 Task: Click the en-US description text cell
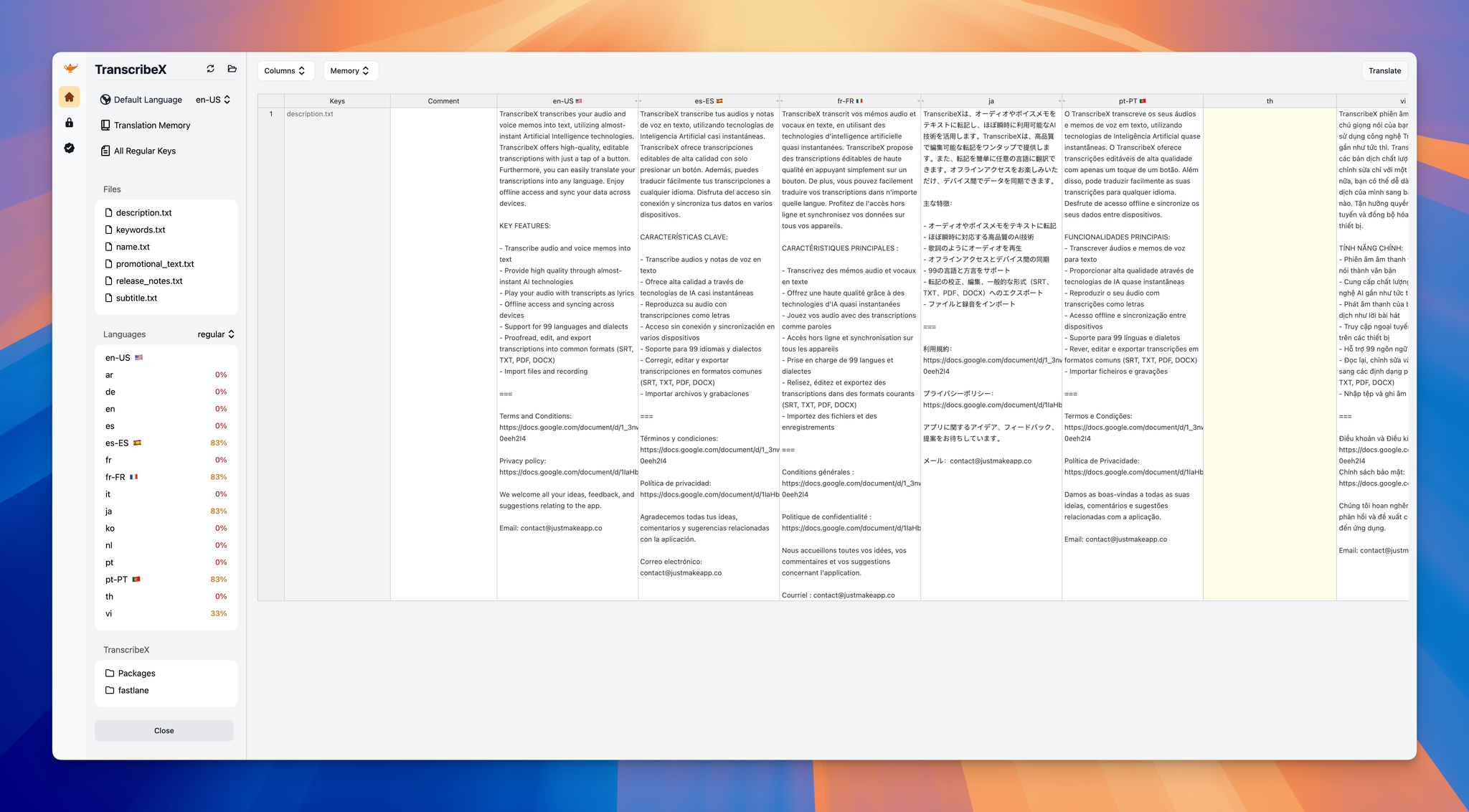(567, 354)
